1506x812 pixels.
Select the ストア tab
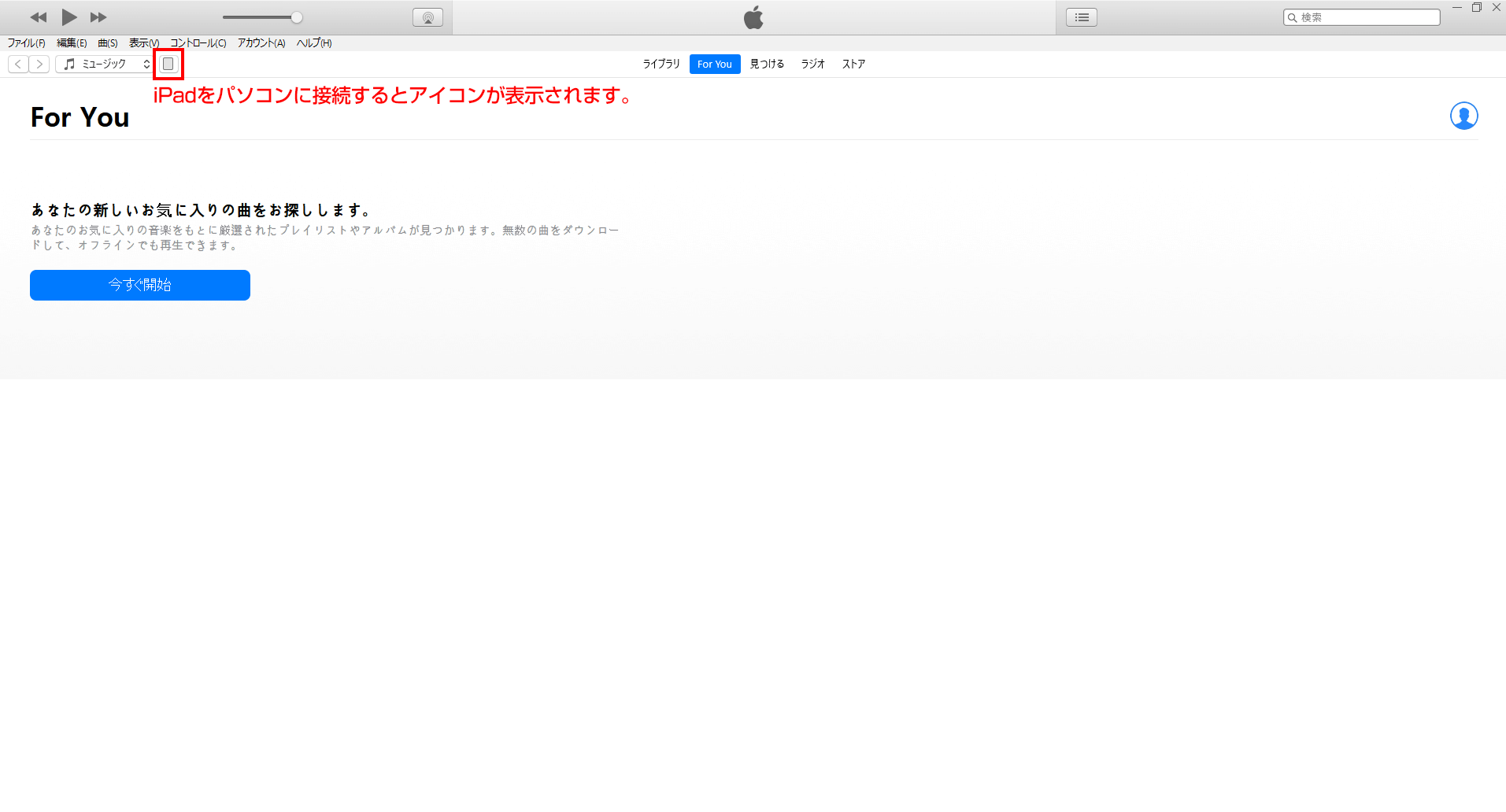(x=853, y=64)
